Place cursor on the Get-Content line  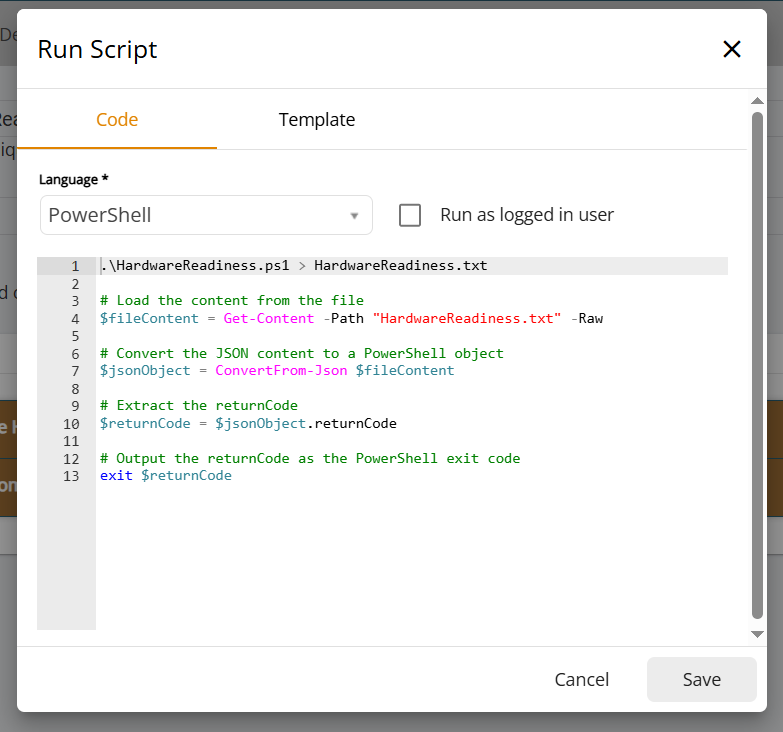pos(351,319)
